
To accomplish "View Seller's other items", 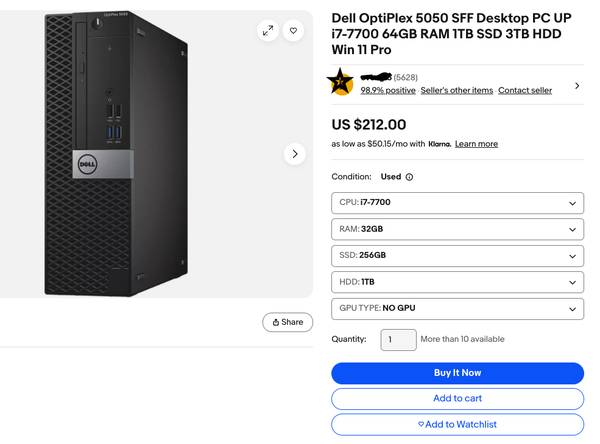I will pyautogui.click(x=456, y=90).
